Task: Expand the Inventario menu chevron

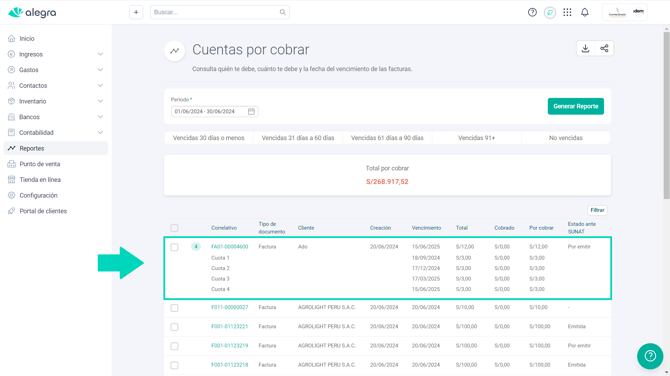Action: pos(100,101)
